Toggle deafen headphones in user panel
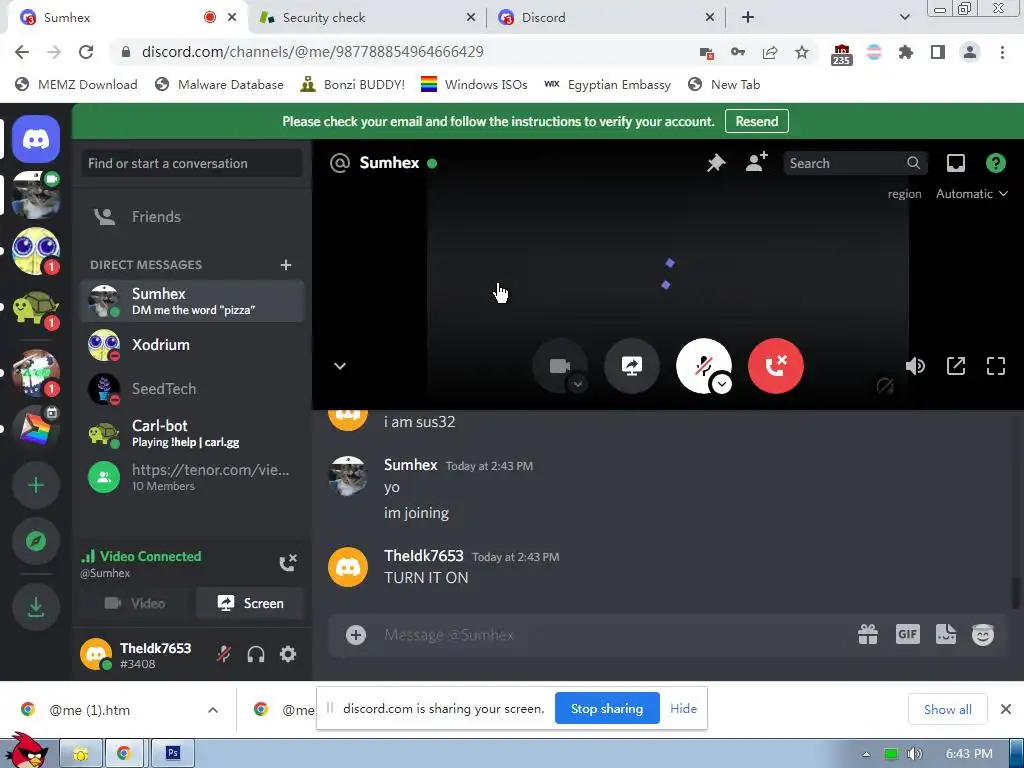Image resolution: width=1024 pixels, height=768 pixels. click(256, 654)
